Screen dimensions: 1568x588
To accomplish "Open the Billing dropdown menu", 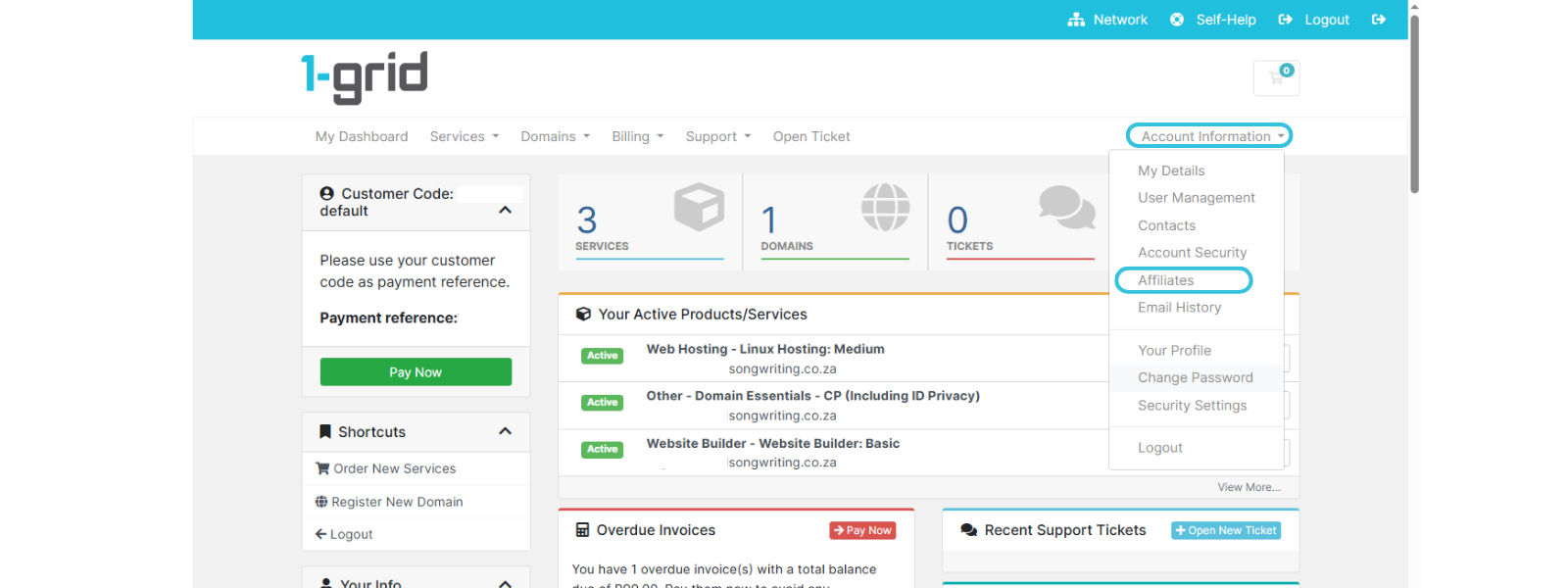I will 638,137.
